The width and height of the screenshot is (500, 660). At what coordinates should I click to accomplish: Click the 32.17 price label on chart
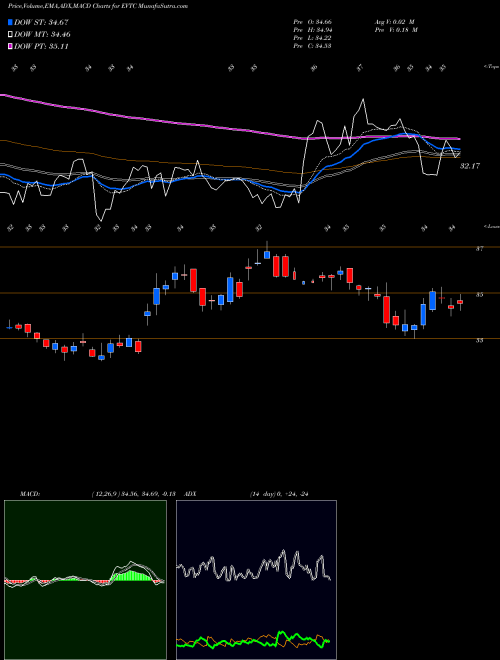tap(470, 166)
